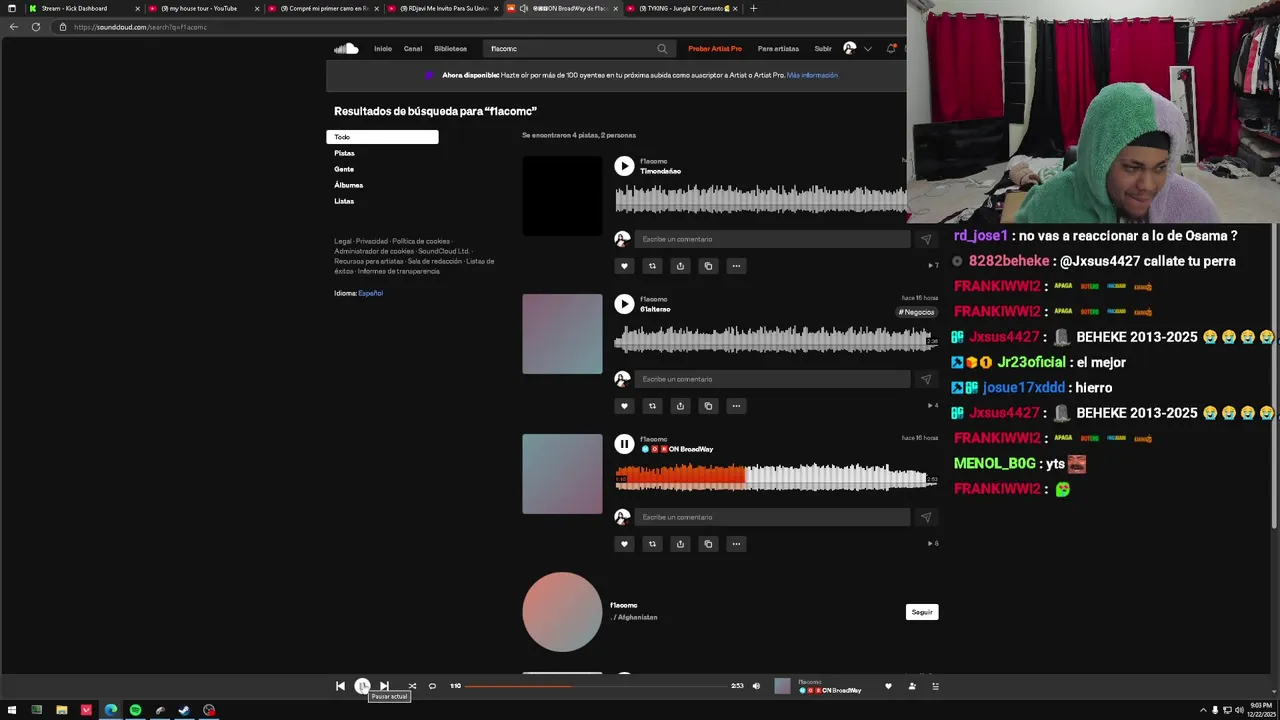Repost the ON BroadWay track
1280x720 pixels.
[652, 544]
